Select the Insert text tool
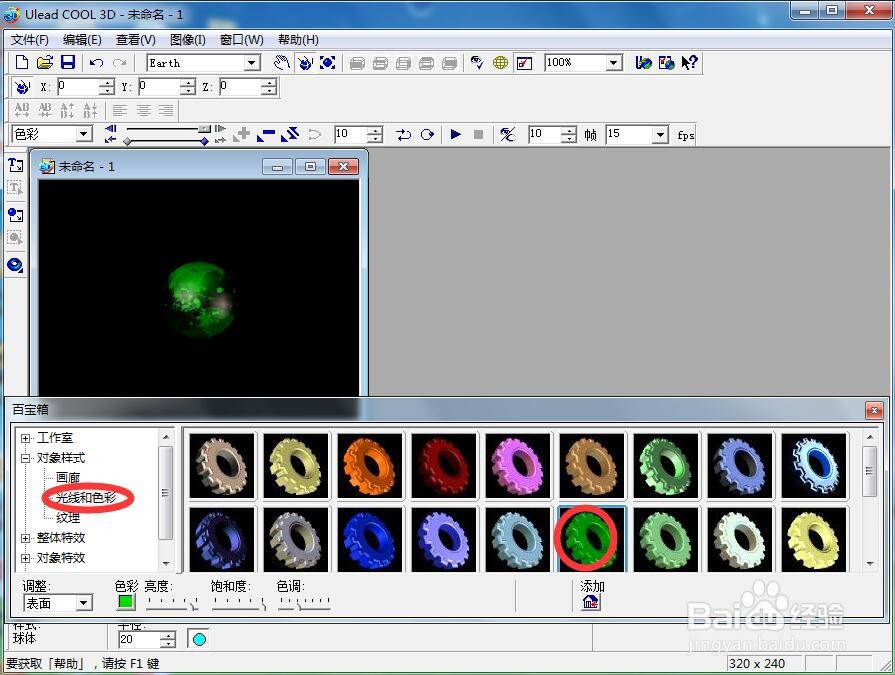Screen dimensions: 895x675 15,165
